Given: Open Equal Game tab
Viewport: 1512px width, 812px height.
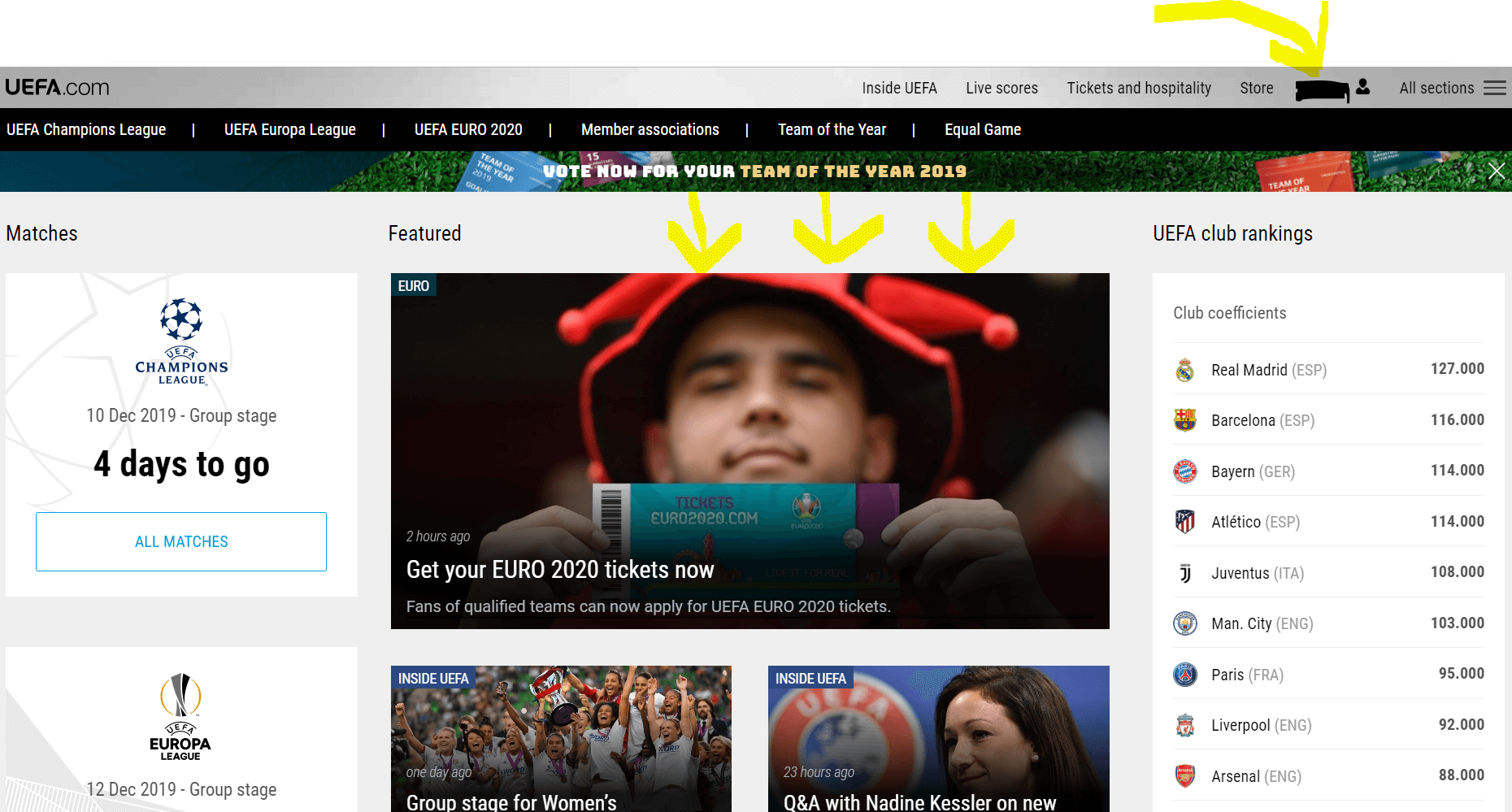Looking at the screenshot, I should [983, 129].
